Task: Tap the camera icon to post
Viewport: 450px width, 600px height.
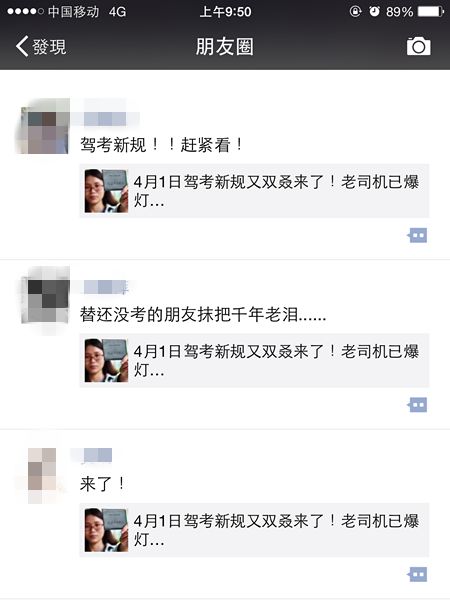Action: point(418,46)
